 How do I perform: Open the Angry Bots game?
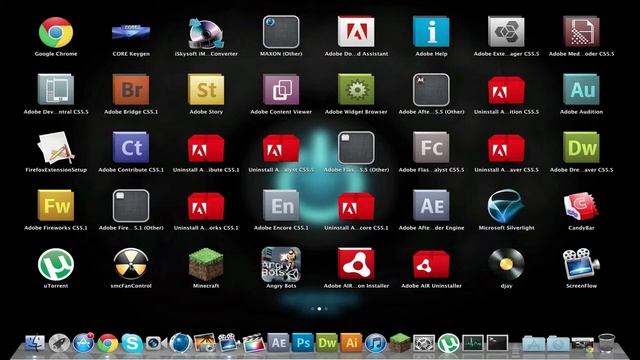281,264
